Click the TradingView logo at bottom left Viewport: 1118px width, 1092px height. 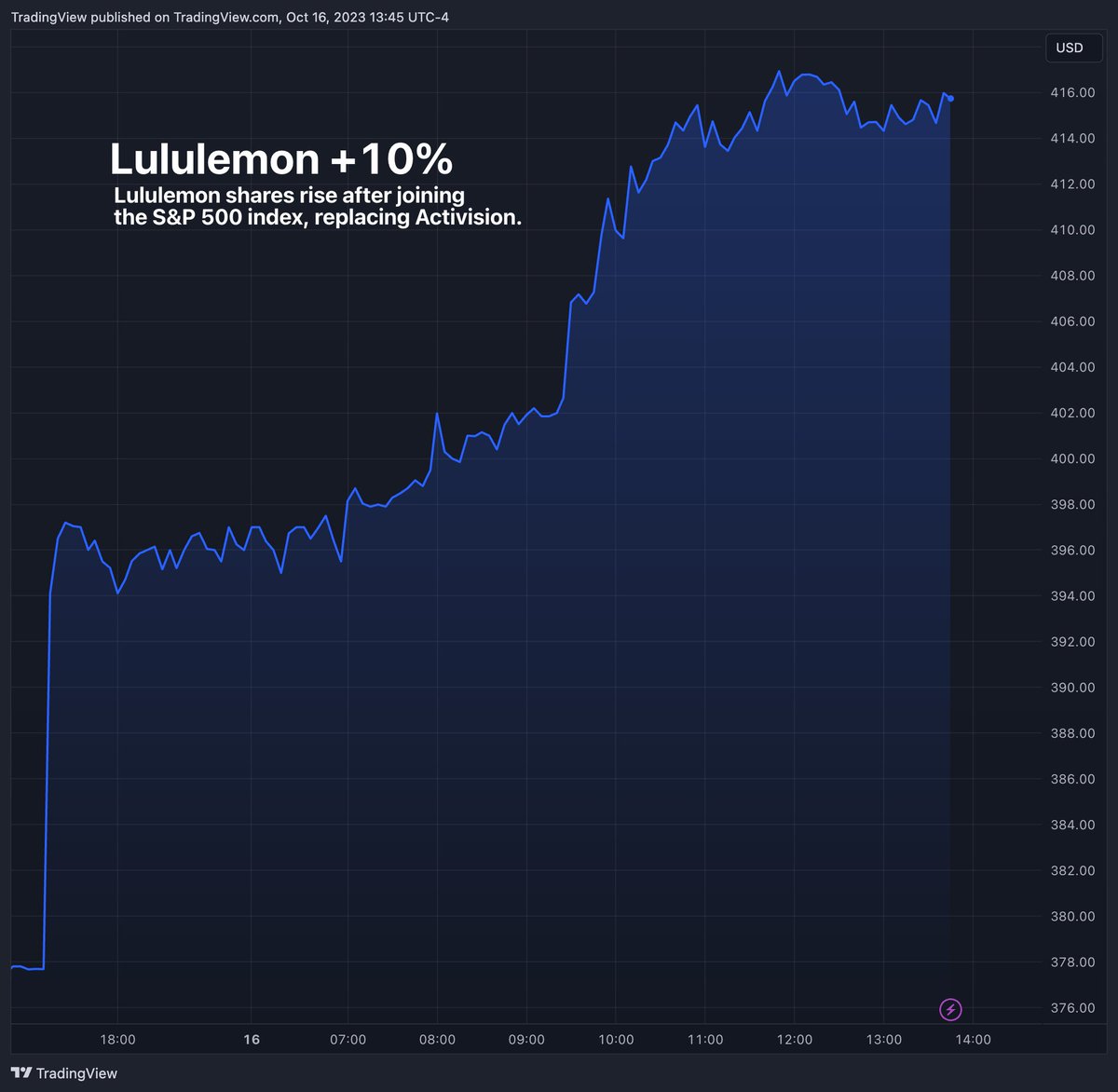click(x=64, y=1073)
